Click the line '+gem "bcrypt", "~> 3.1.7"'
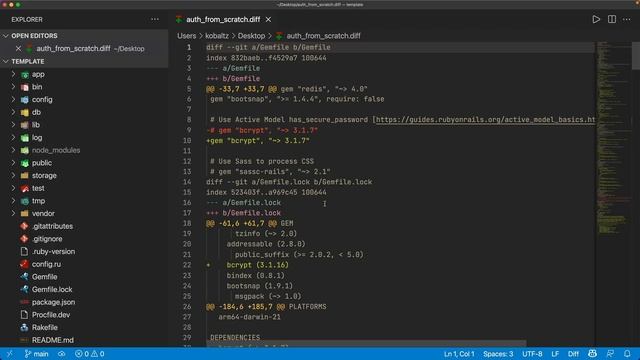The height and width of the screenshot is (360, 640). [x=258, y=140]
